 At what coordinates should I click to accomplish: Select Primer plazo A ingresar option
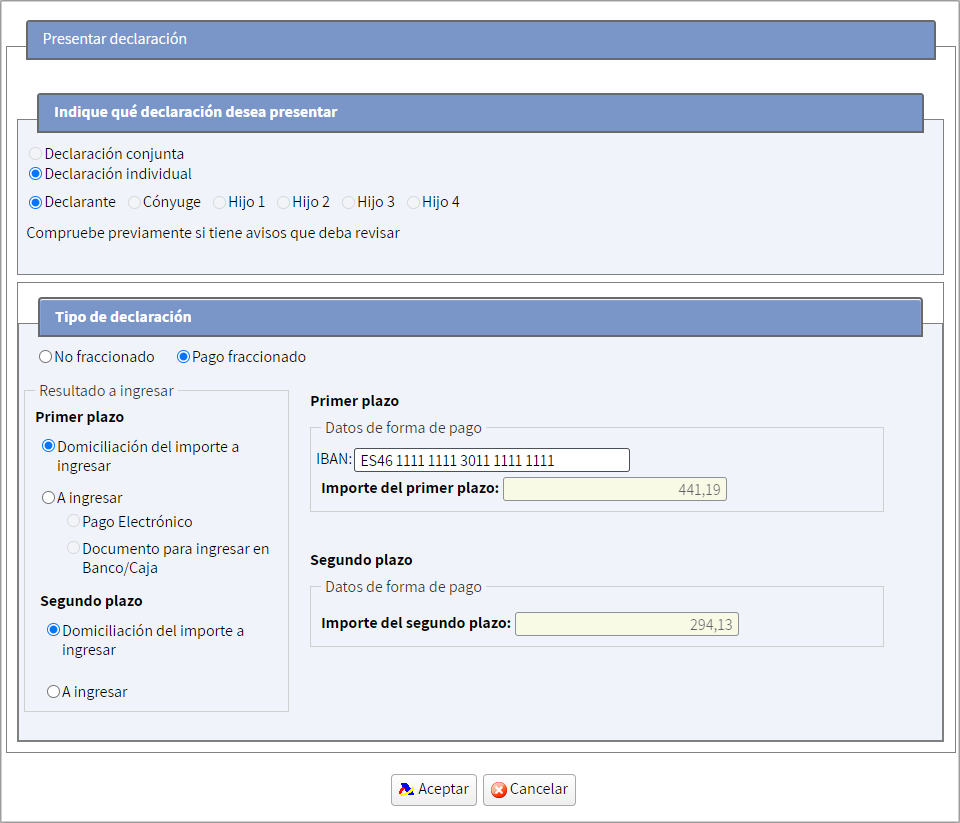tap(48, 497)
